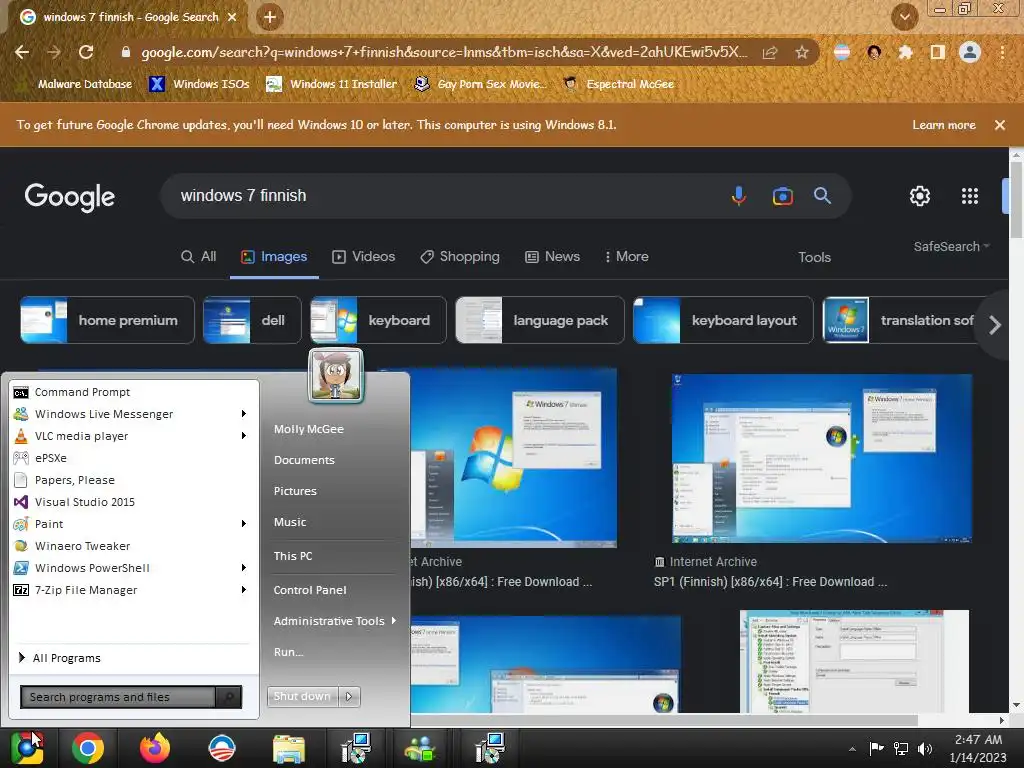Viewport: 1024px width, 768px height.
Task: Expand Windows PowerShell submenu arrow
Action: pyautogui.click(x=244, y=568)
